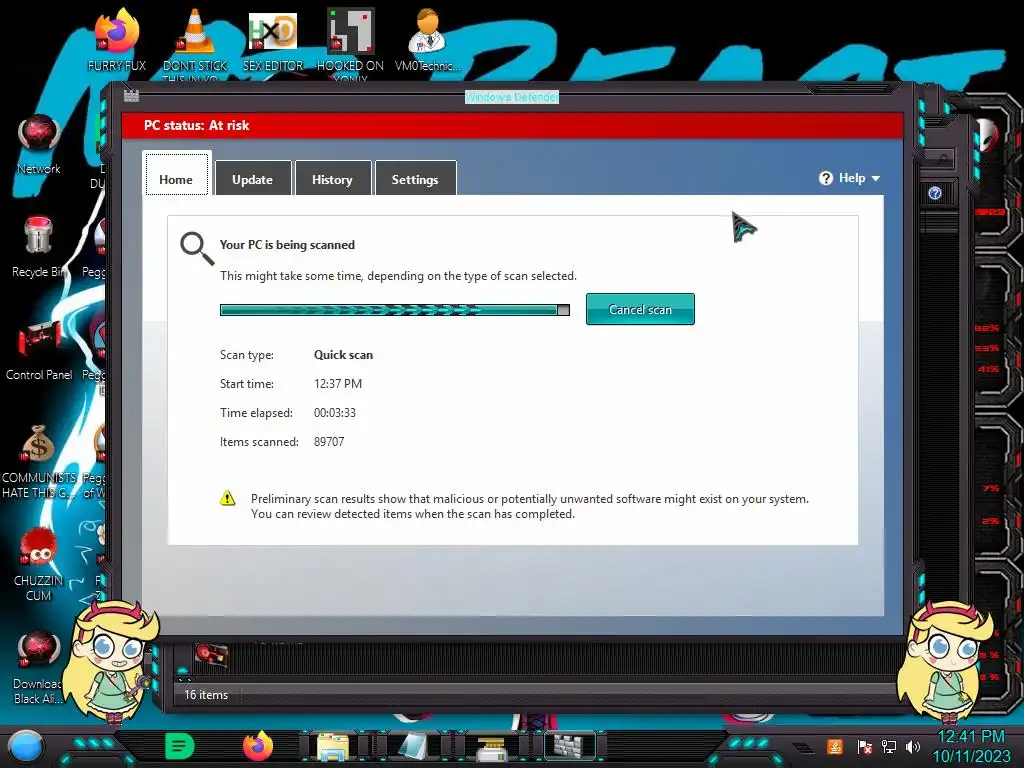Click the preliminary scan results warning text
This screenshot has height=768, width=1024.
(x=530, y=506)
